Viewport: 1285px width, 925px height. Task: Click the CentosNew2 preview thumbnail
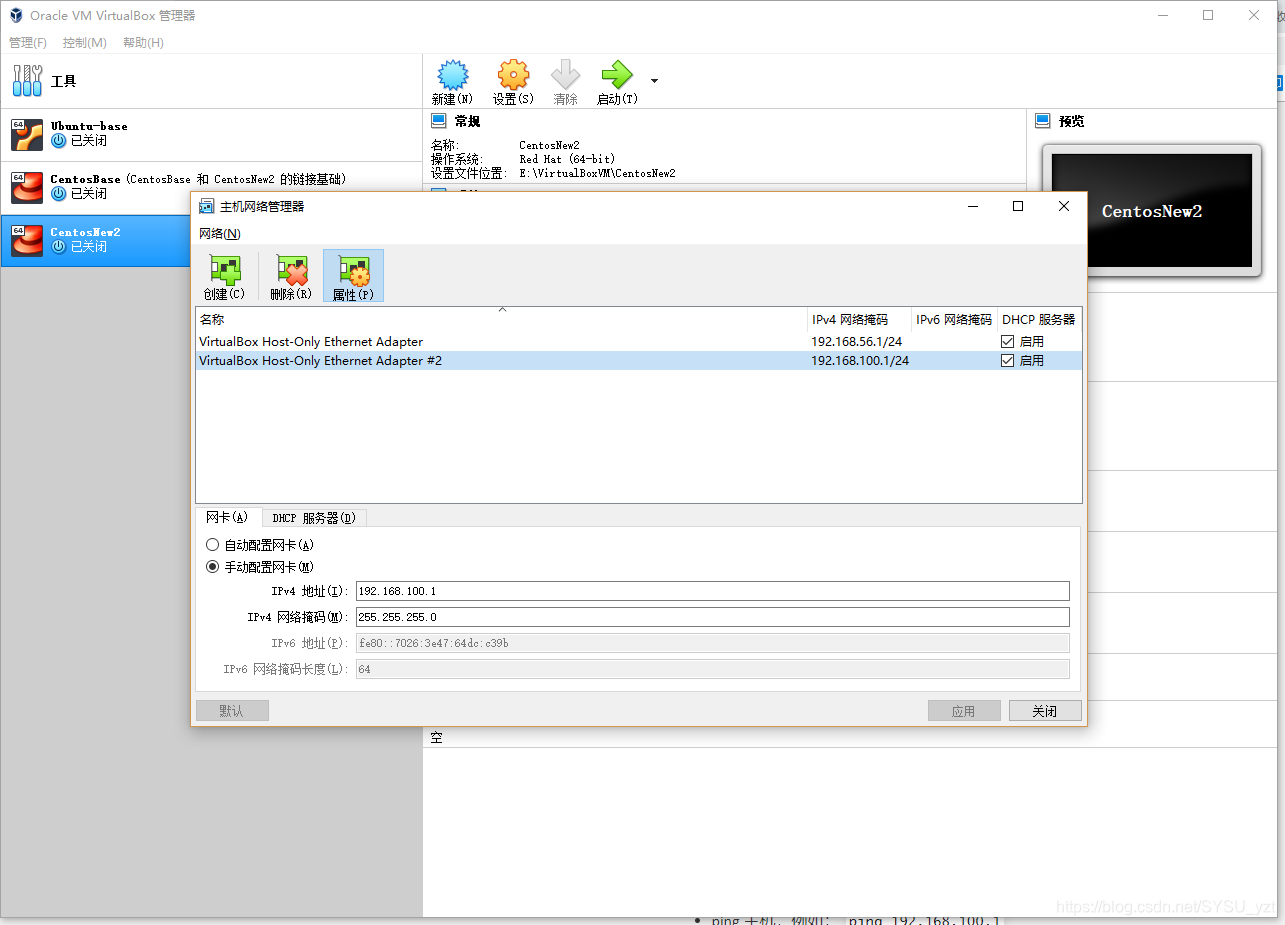tap(1152, 211)
